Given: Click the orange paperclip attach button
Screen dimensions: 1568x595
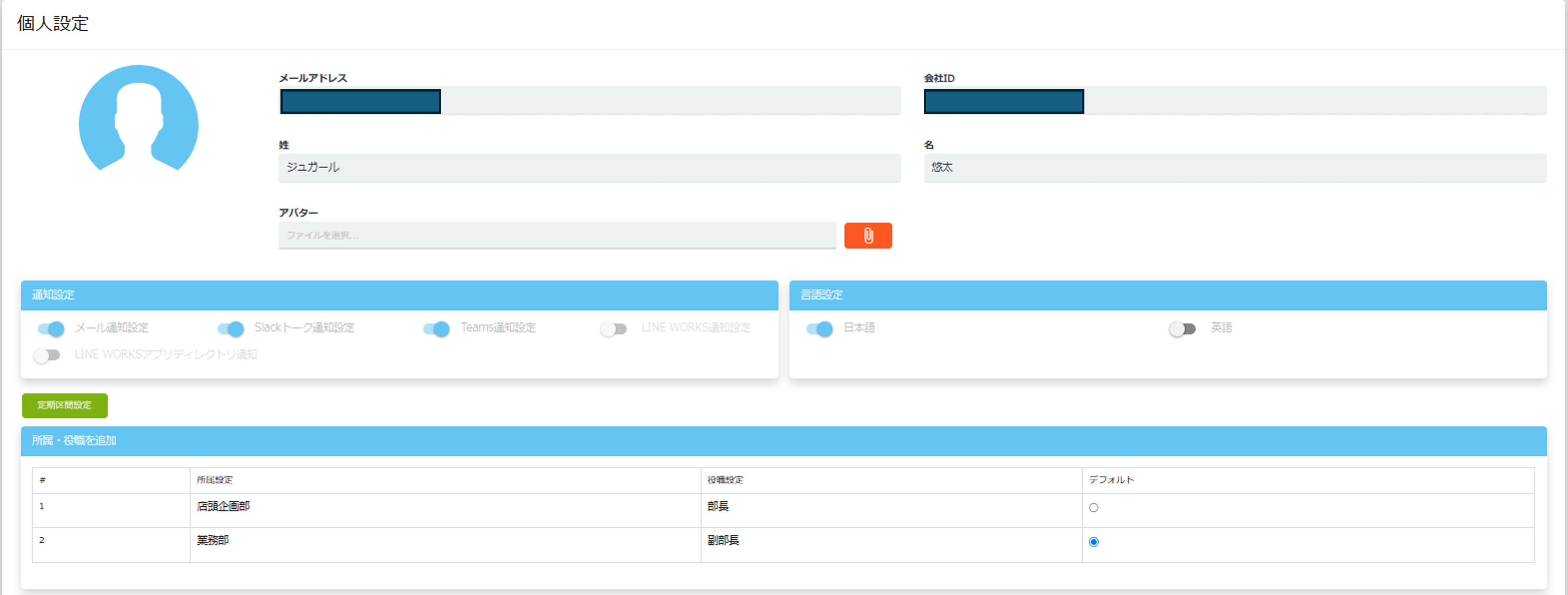Looking at the screenshot, I should [867, 236].
